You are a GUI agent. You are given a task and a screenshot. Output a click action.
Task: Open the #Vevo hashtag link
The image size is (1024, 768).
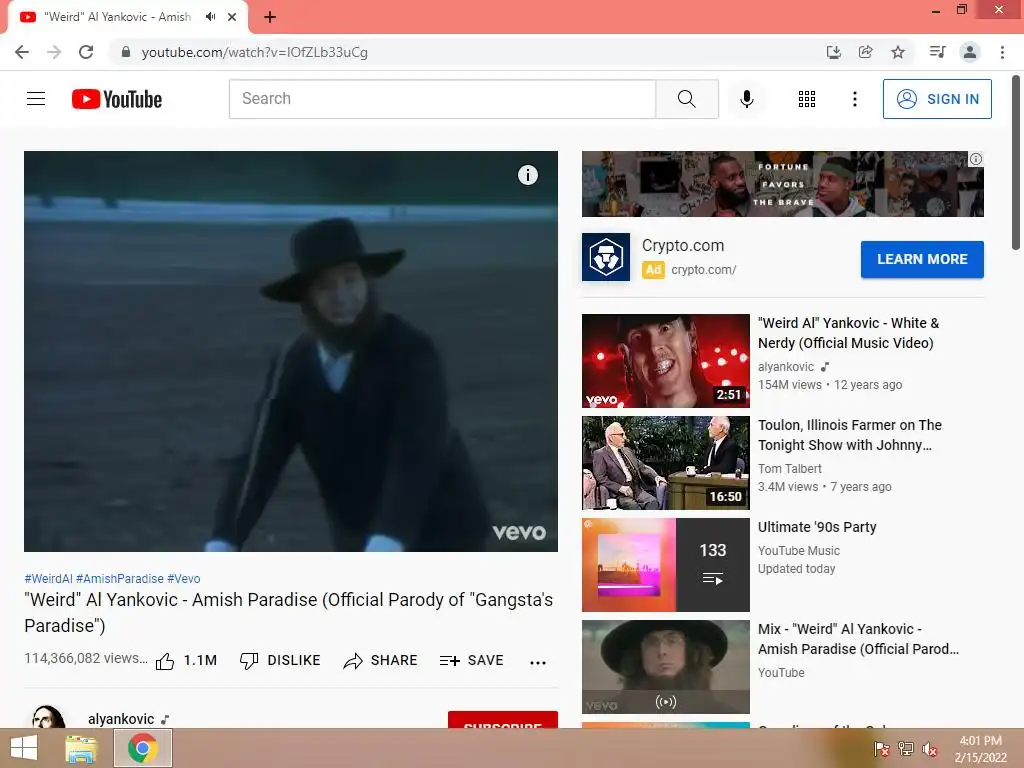tap(184, 579)
